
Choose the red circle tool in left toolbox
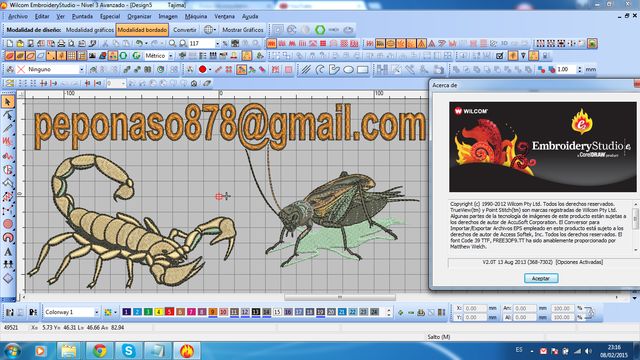coord(8,224)
